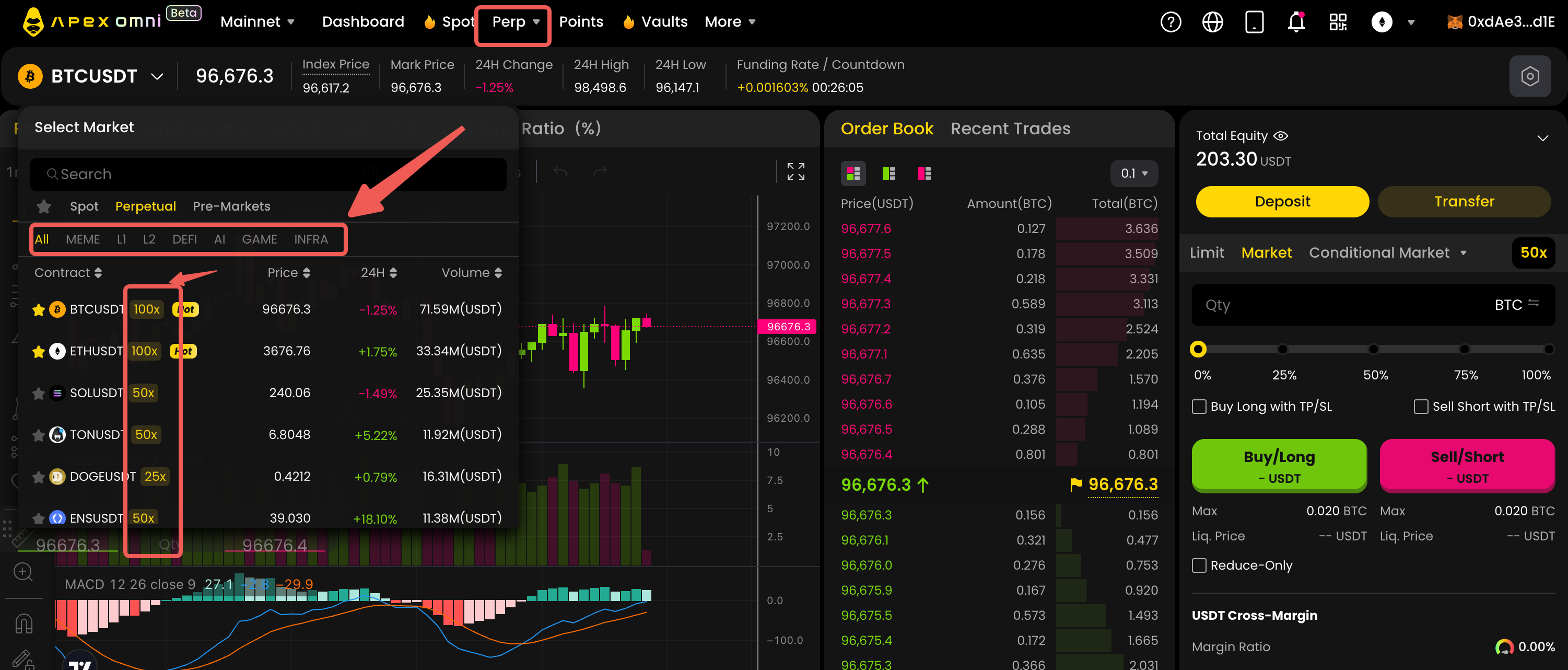Click the chart zoom-in tool

[23, 572]
